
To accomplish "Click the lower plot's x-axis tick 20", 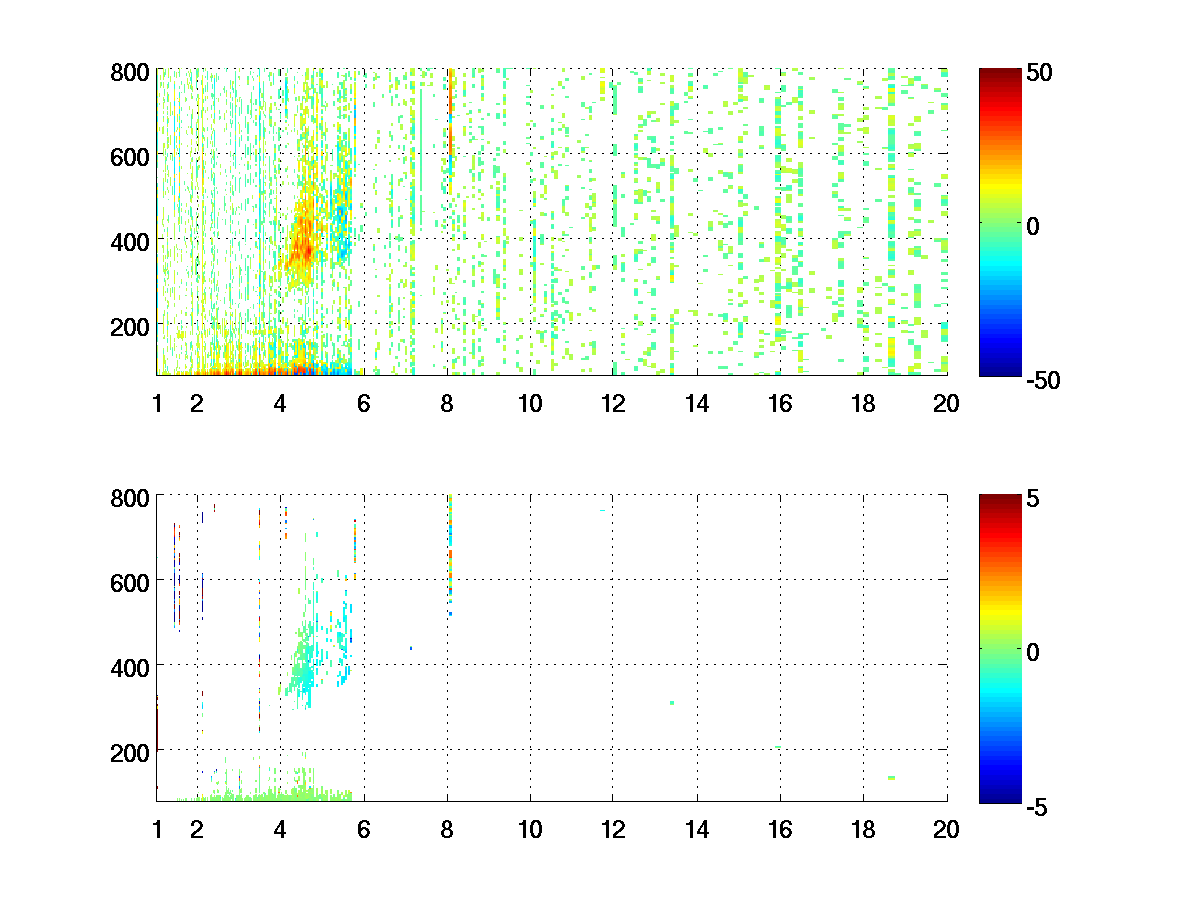I will 946,829.
